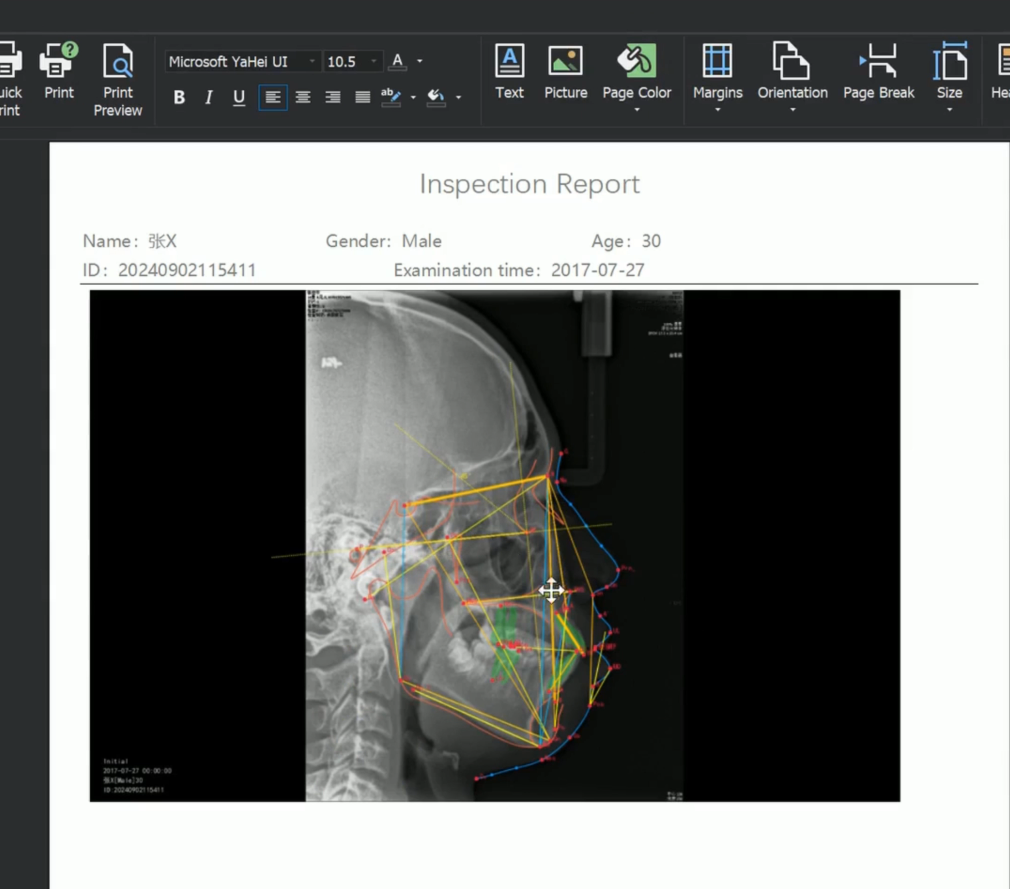Insert a Page Break

[878, 72]
